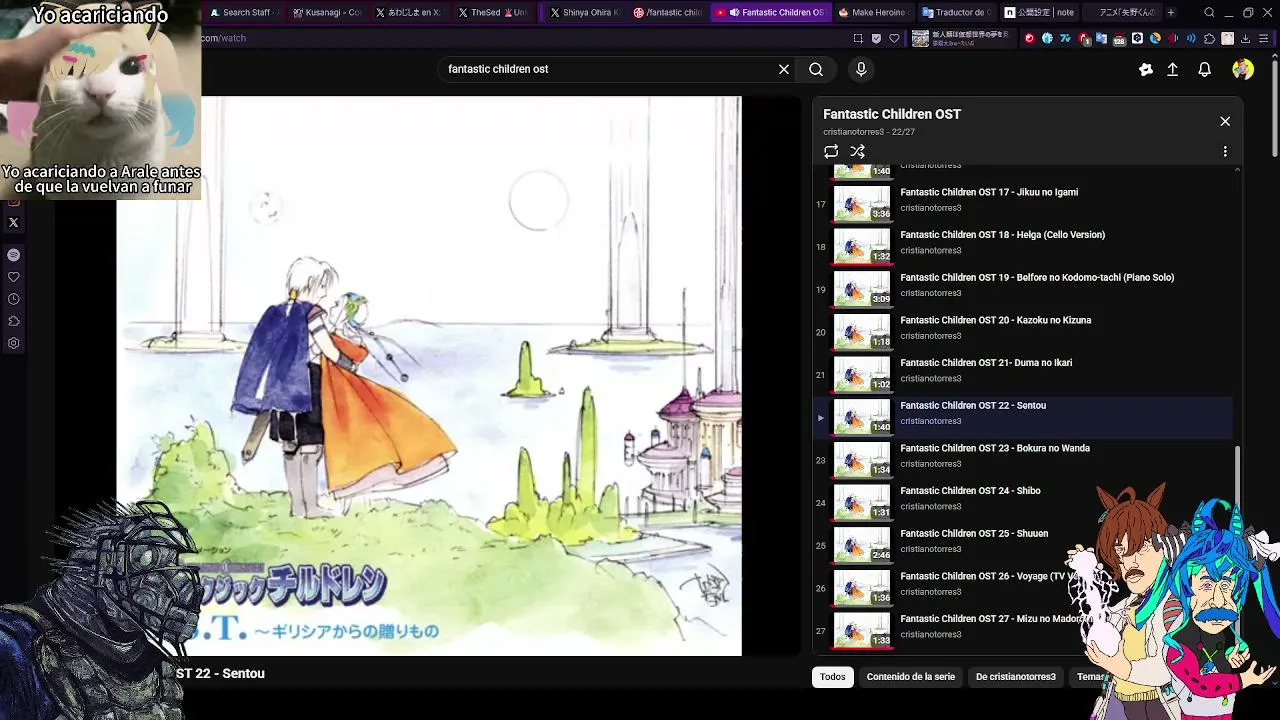
Task: Play OST 21 - Duma no Ikari
Action: tap(1023, 374)
